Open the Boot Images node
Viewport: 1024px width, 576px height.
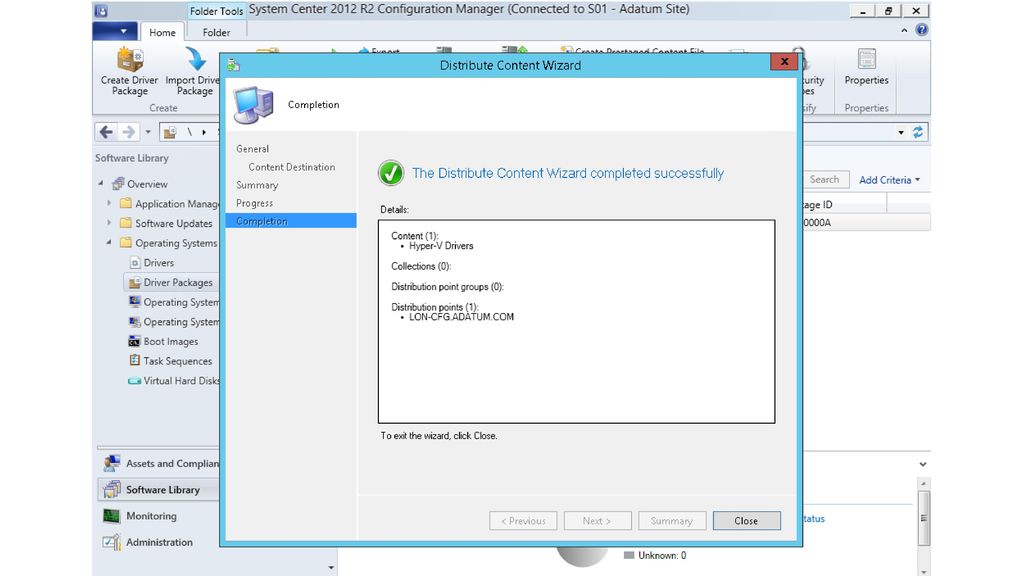[x=163, y=342]
